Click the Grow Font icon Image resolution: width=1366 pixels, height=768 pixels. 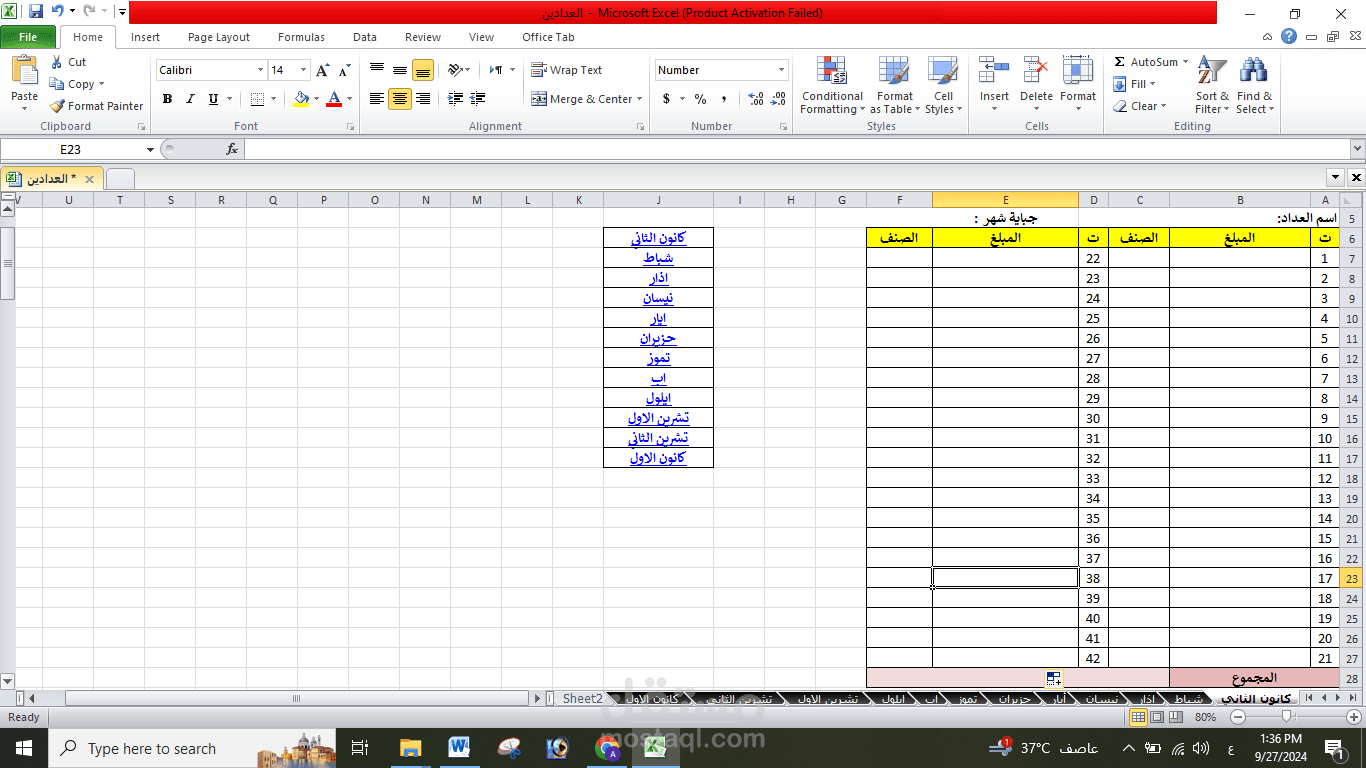pyautogui.click(x=322, y=70)
